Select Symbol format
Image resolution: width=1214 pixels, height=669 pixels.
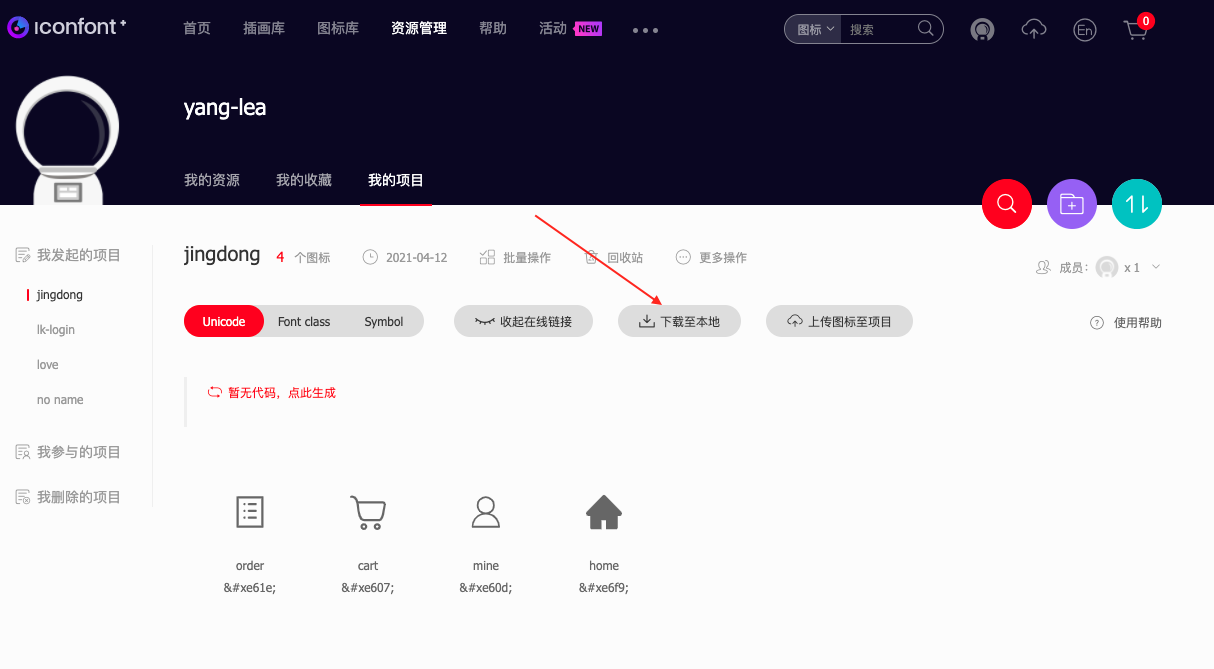point(383,321)
